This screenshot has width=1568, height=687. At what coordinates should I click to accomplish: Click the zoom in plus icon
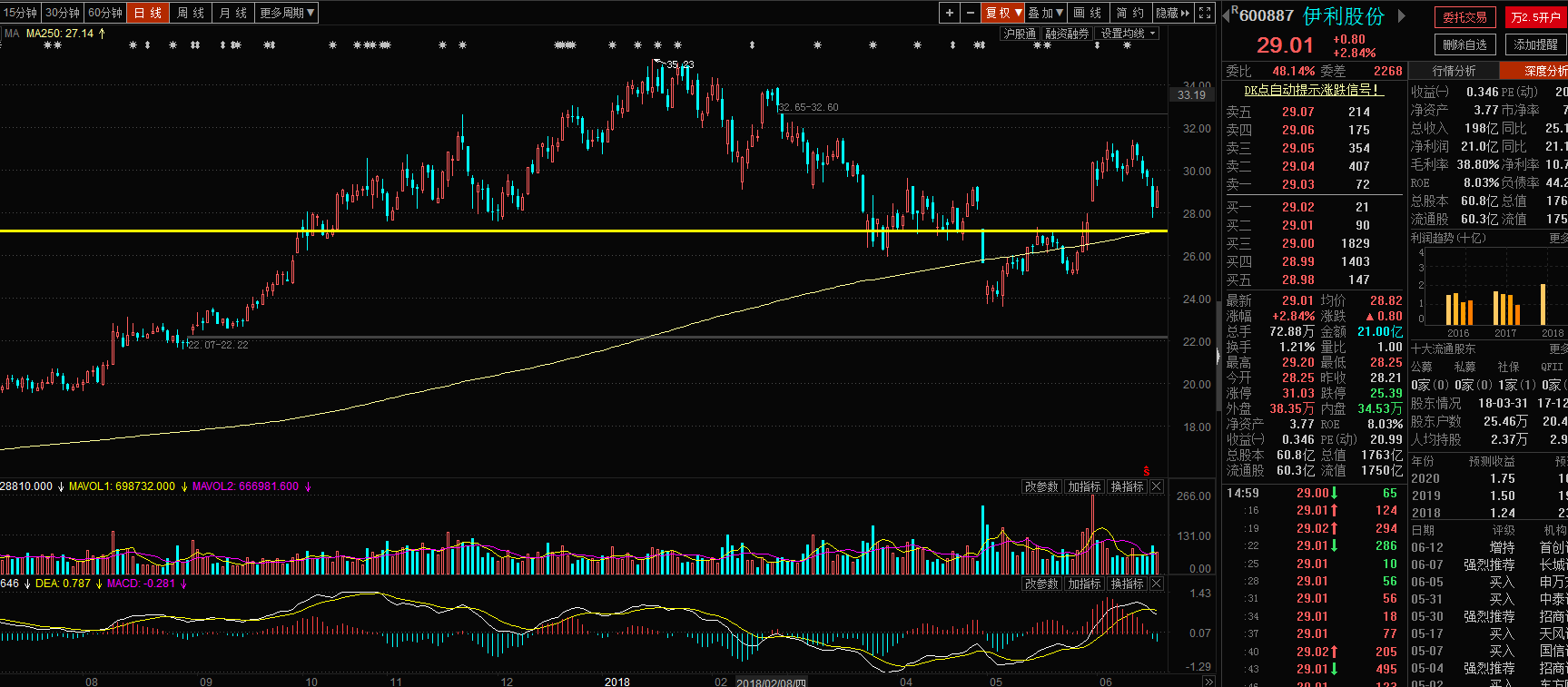[950, 13]
